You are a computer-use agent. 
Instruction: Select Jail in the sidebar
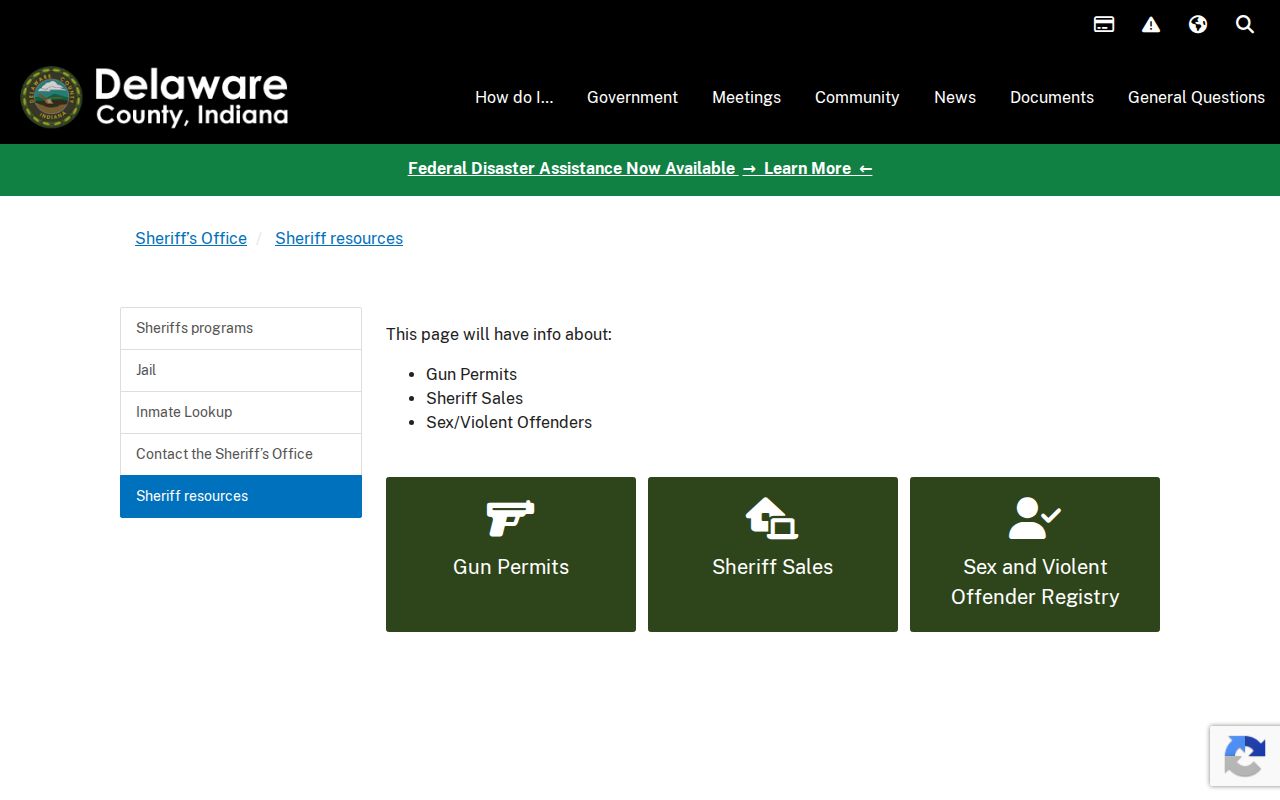(241, 370)
